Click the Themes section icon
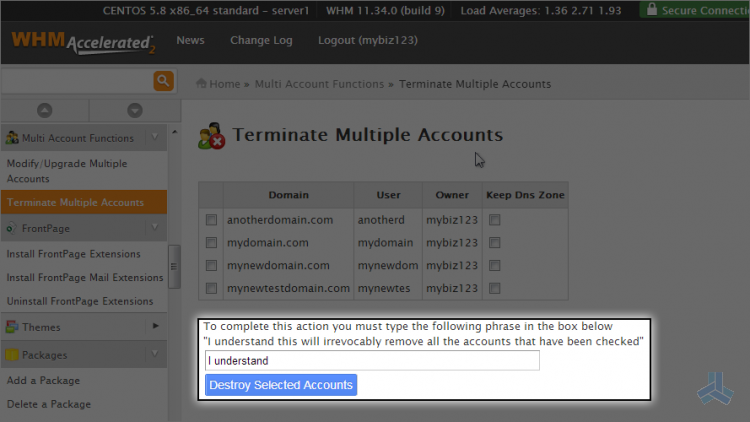750x422 pixels. 12,327
